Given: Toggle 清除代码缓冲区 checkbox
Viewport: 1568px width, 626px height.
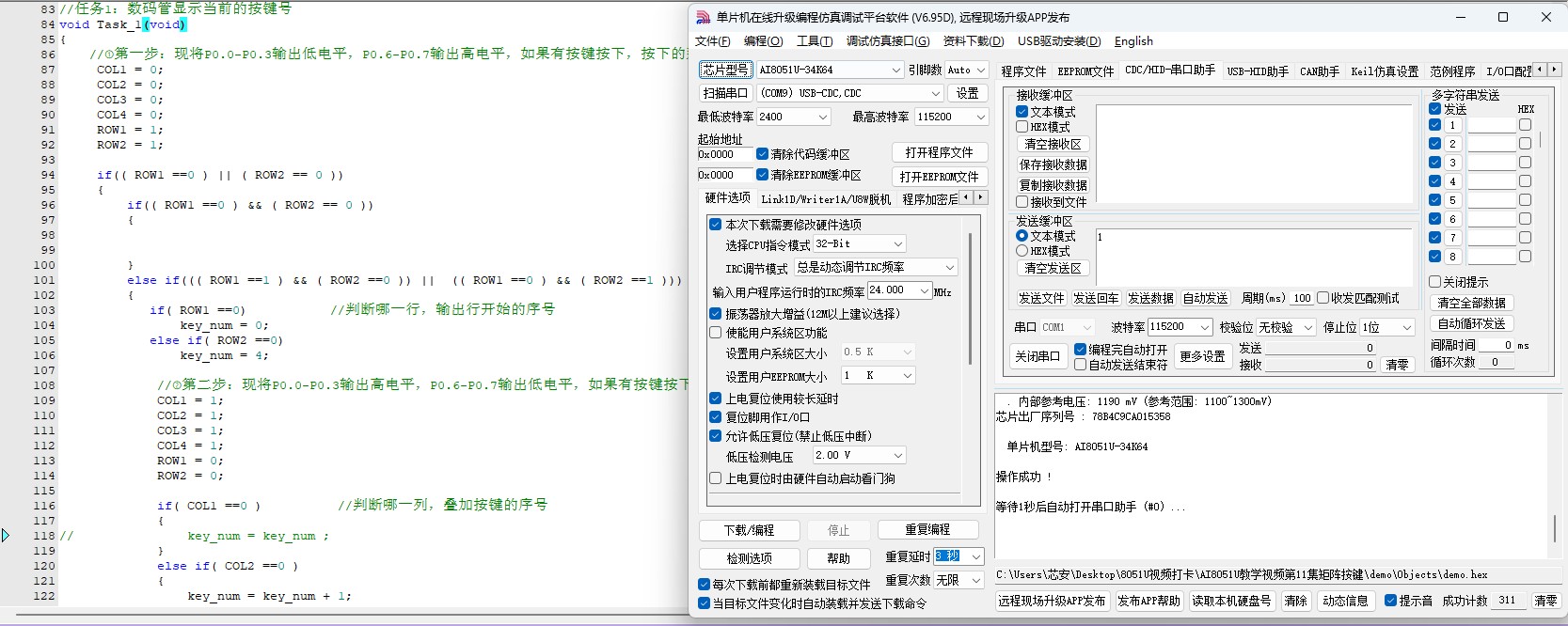Looking at the screenshot, I should coord(763,154).
